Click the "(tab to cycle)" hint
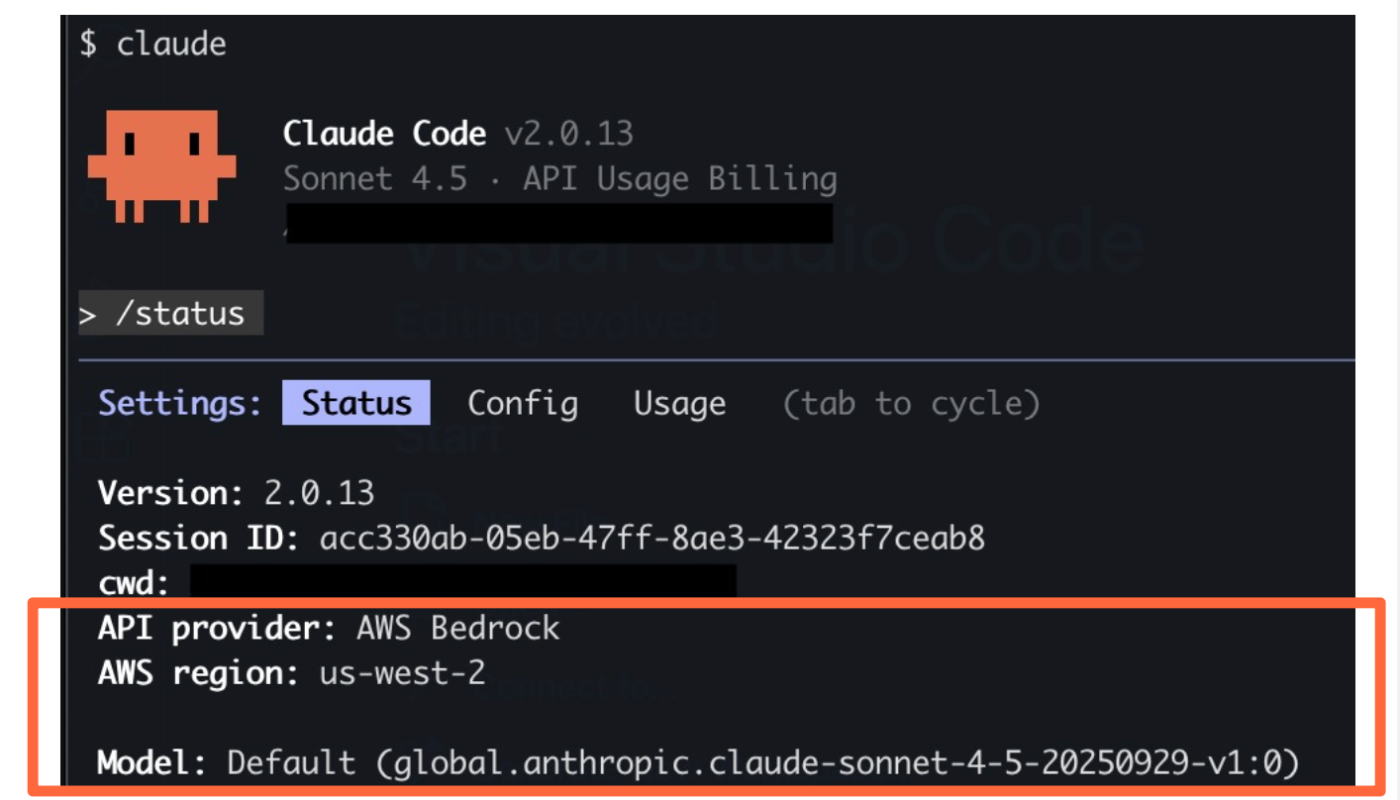 (910, 403)
